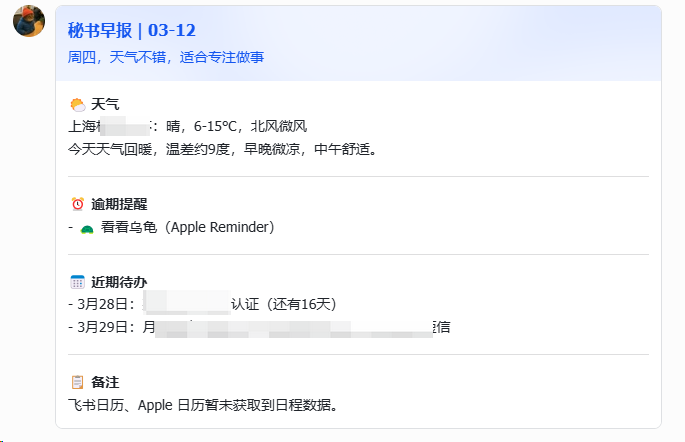Viewport: 685px width, 442px height.
Task: Select the 备注 heading
Action: pyautogui.click(x=105, y=382)
